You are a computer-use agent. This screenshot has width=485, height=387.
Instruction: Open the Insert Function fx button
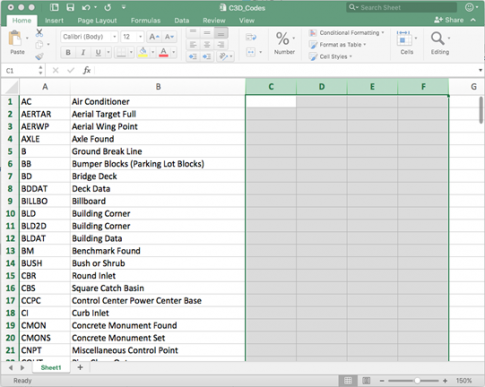87,70
